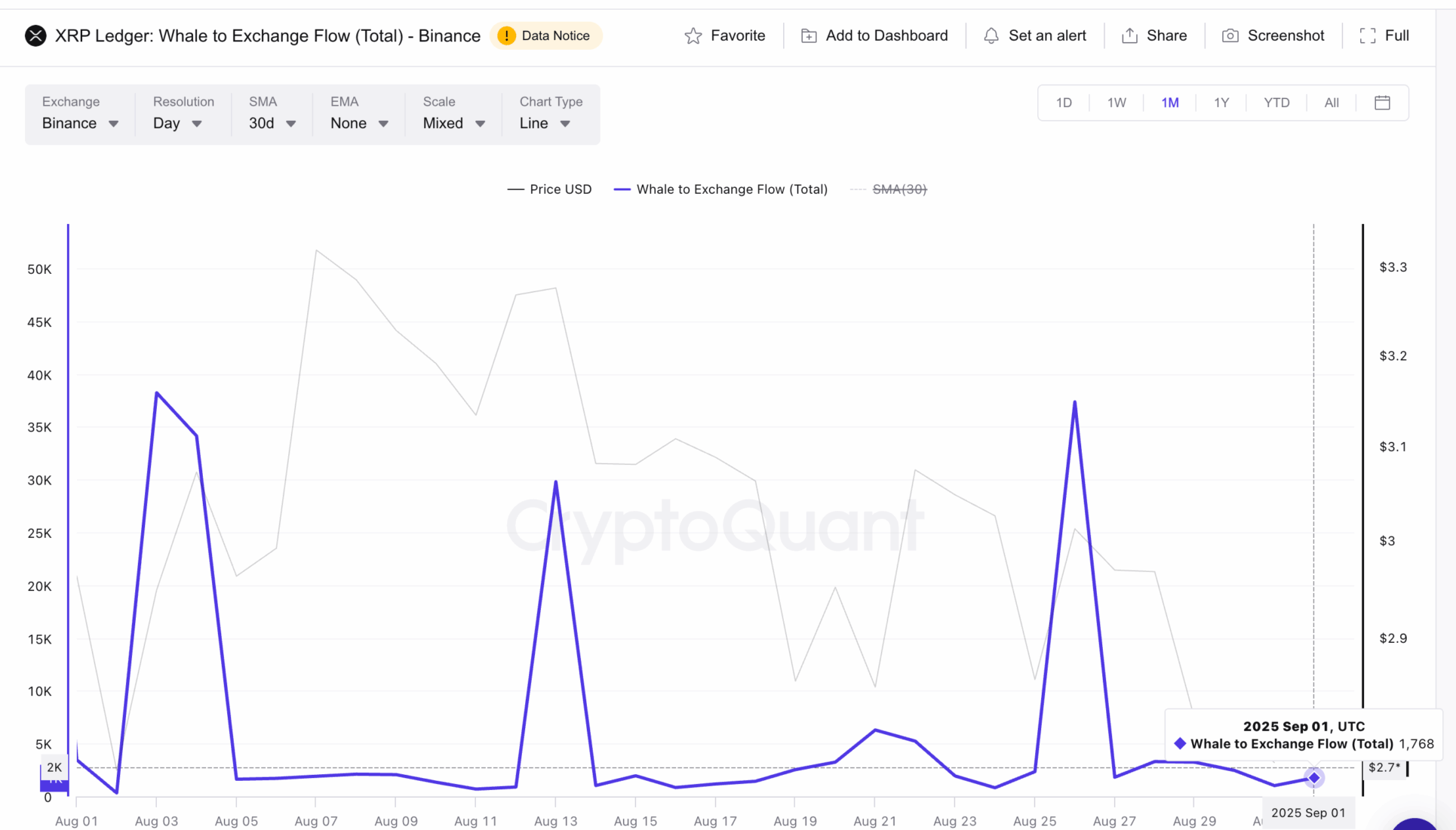This screenshot has width=1456, height=830.
Task: Click the Favorite star icon
Action: tap(693, 35)
